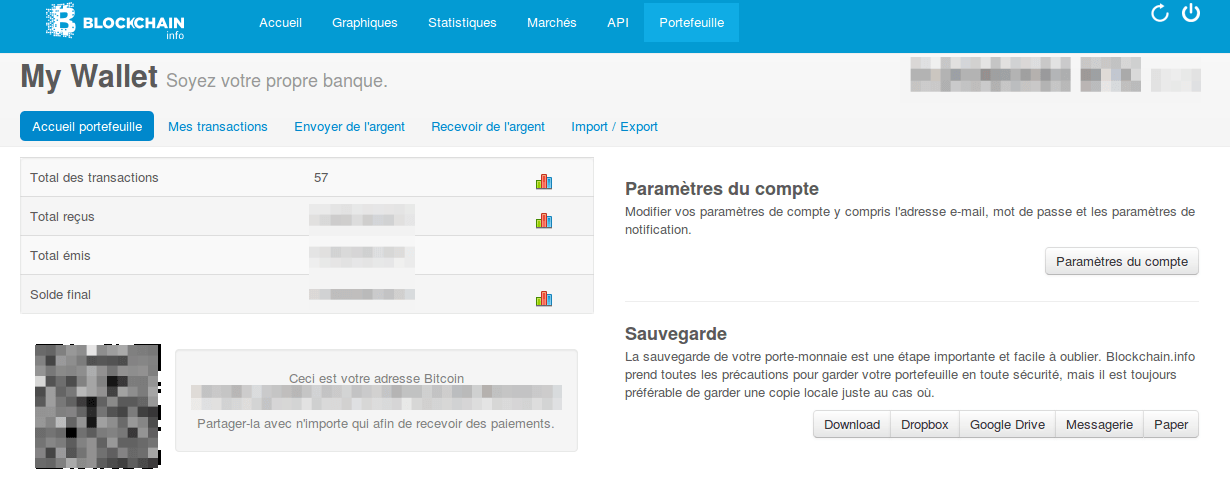This screenshot has width=1230, height=487.
Task: Select the Accueil portefeuille tab
Action: (87, 126)
